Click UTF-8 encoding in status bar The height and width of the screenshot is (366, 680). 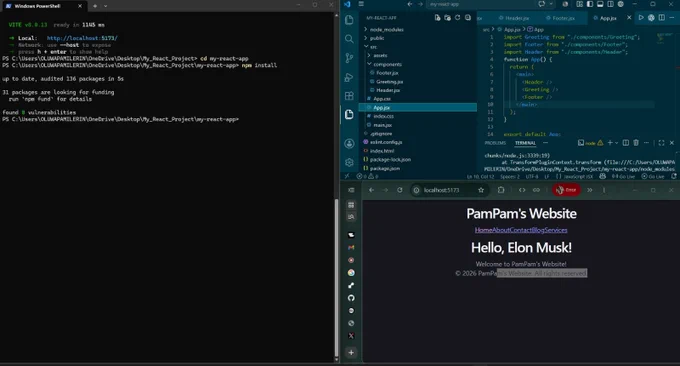[532, 176]
